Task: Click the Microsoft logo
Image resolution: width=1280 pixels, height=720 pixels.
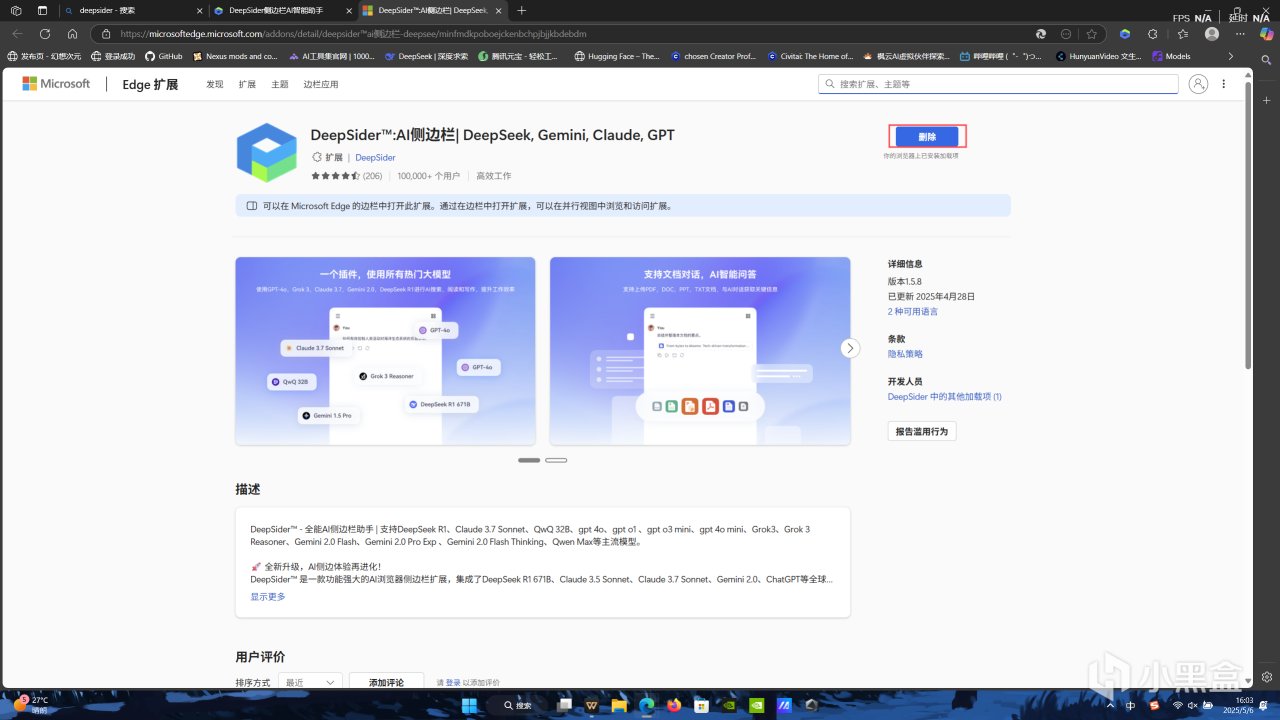Action: pos(56,84)
